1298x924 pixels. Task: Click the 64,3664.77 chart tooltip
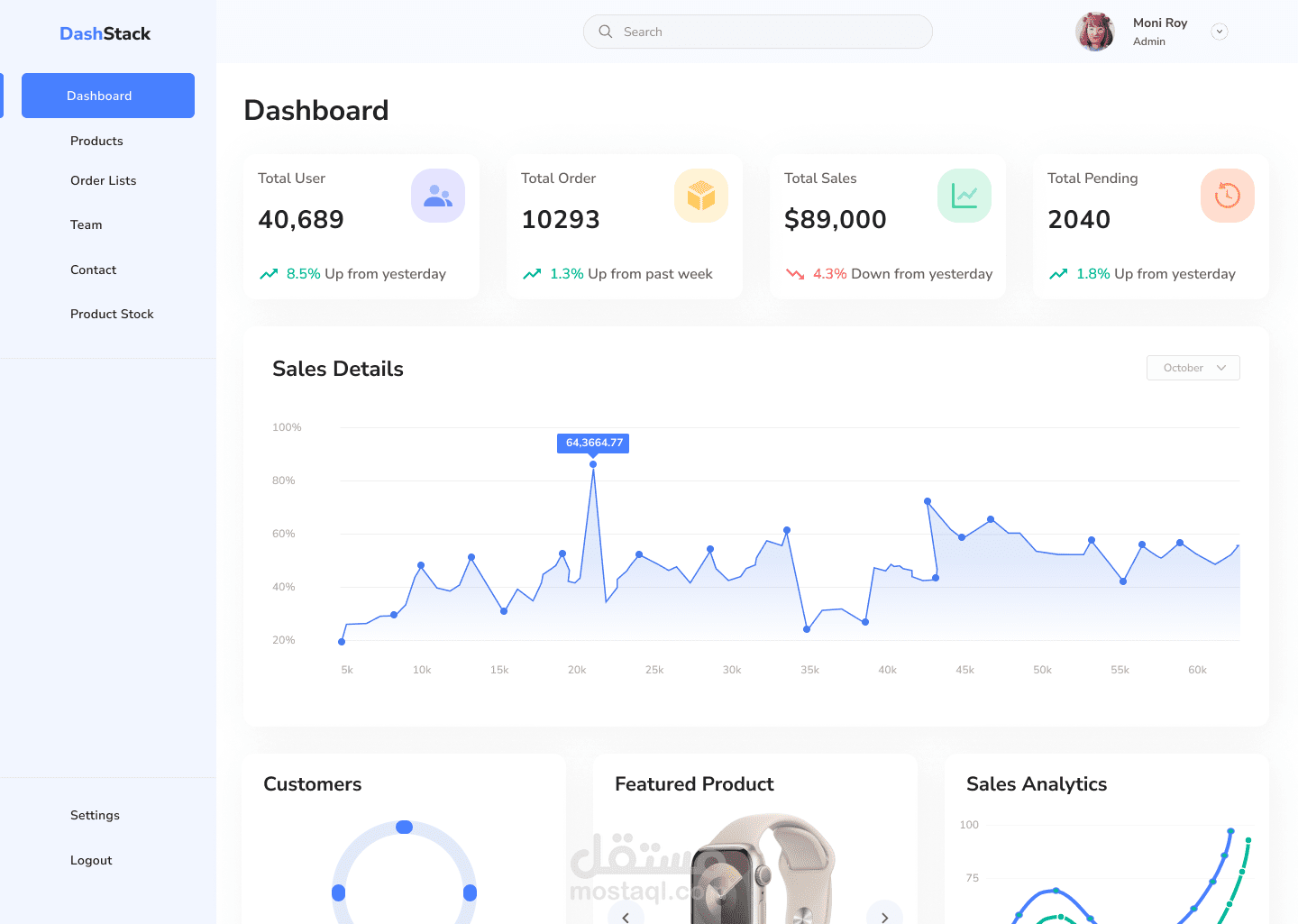593,443
